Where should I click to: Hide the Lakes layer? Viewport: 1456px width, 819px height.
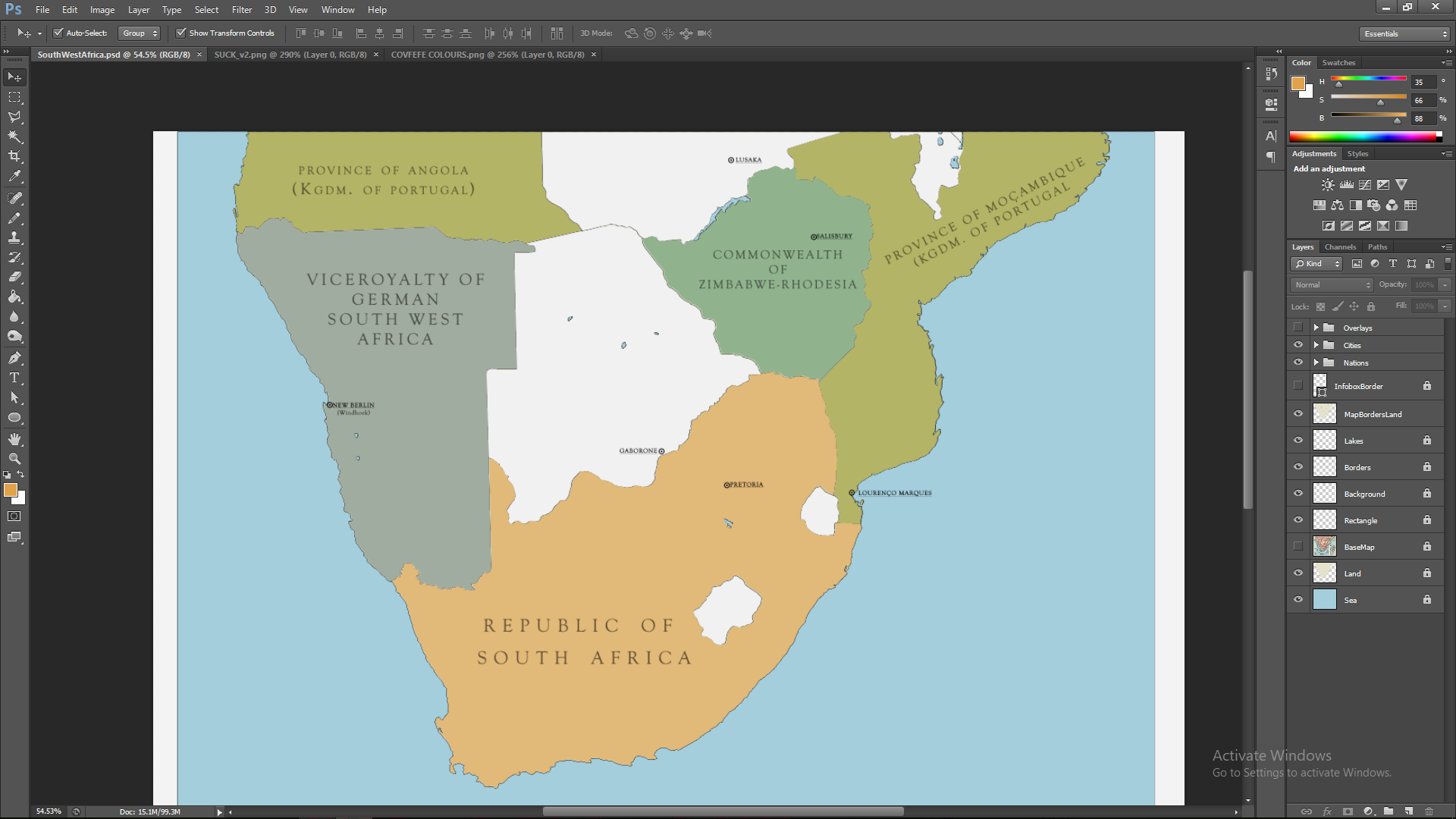pyautogui.click(x=1298, y=441)
